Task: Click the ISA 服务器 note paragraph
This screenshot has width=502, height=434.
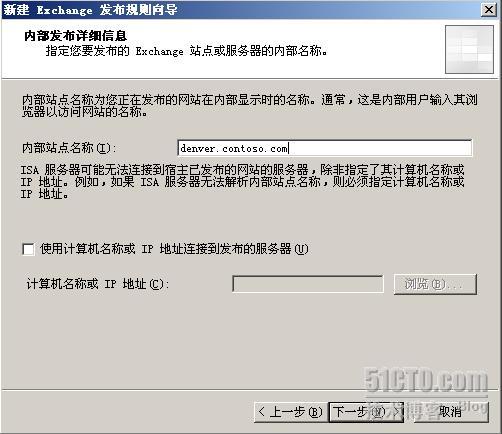Action: pos(242,182)
